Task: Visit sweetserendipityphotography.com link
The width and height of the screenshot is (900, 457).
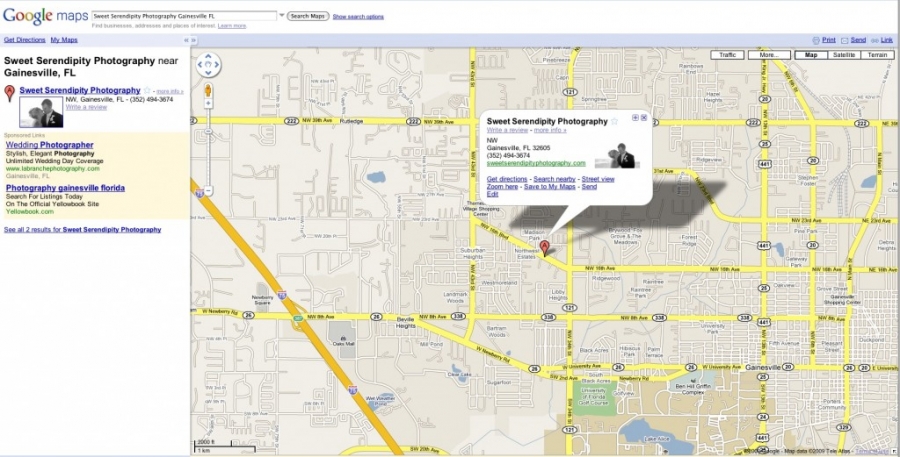Action: point(536,164)
